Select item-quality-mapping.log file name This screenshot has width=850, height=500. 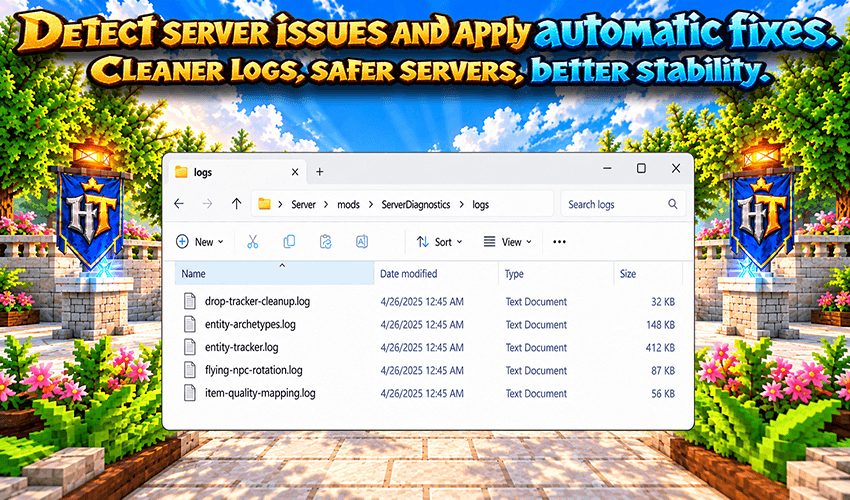[260, 393]
